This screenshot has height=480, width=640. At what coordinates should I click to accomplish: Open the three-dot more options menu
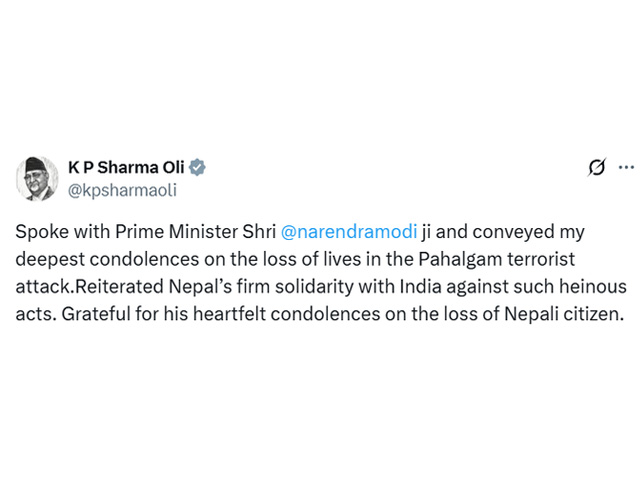click(626, 167)
